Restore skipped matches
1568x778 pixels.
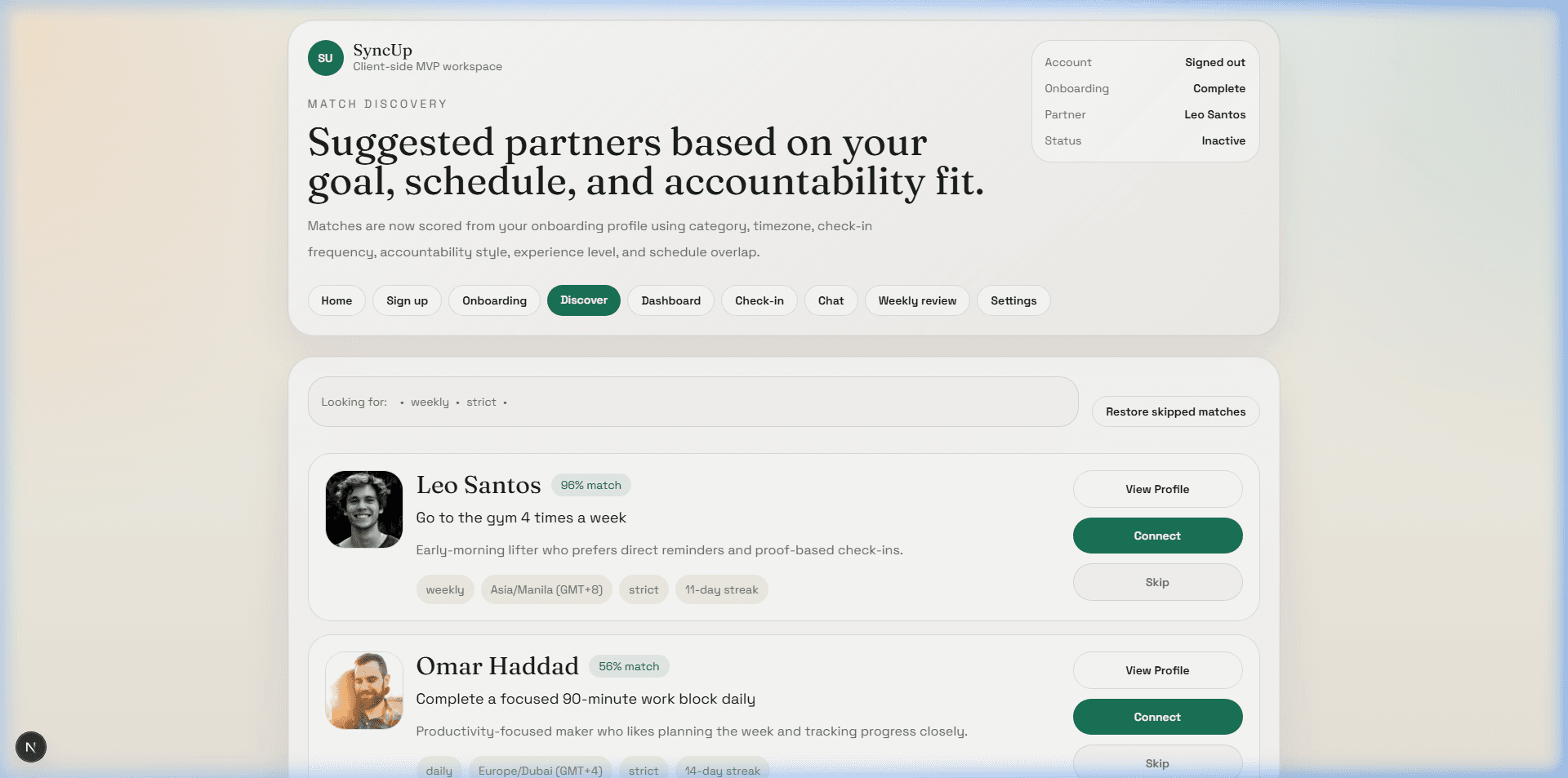tap(1175, 411)
